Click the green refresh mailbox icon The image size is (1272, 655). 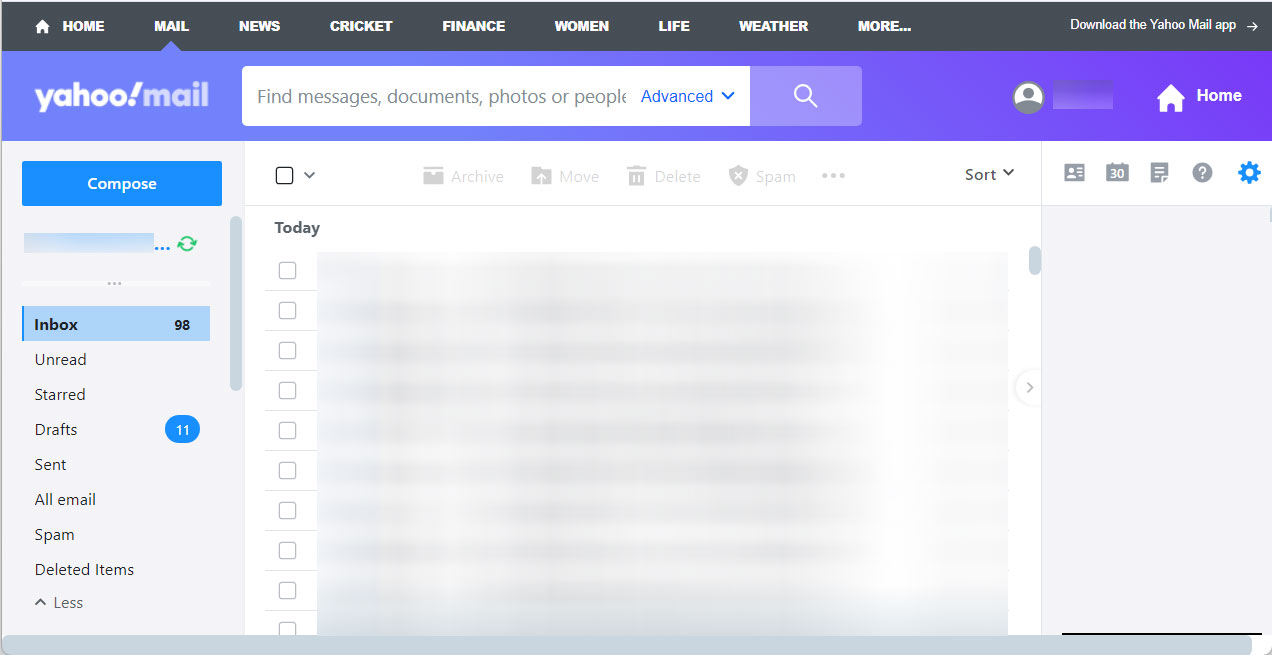click(186, 242)
